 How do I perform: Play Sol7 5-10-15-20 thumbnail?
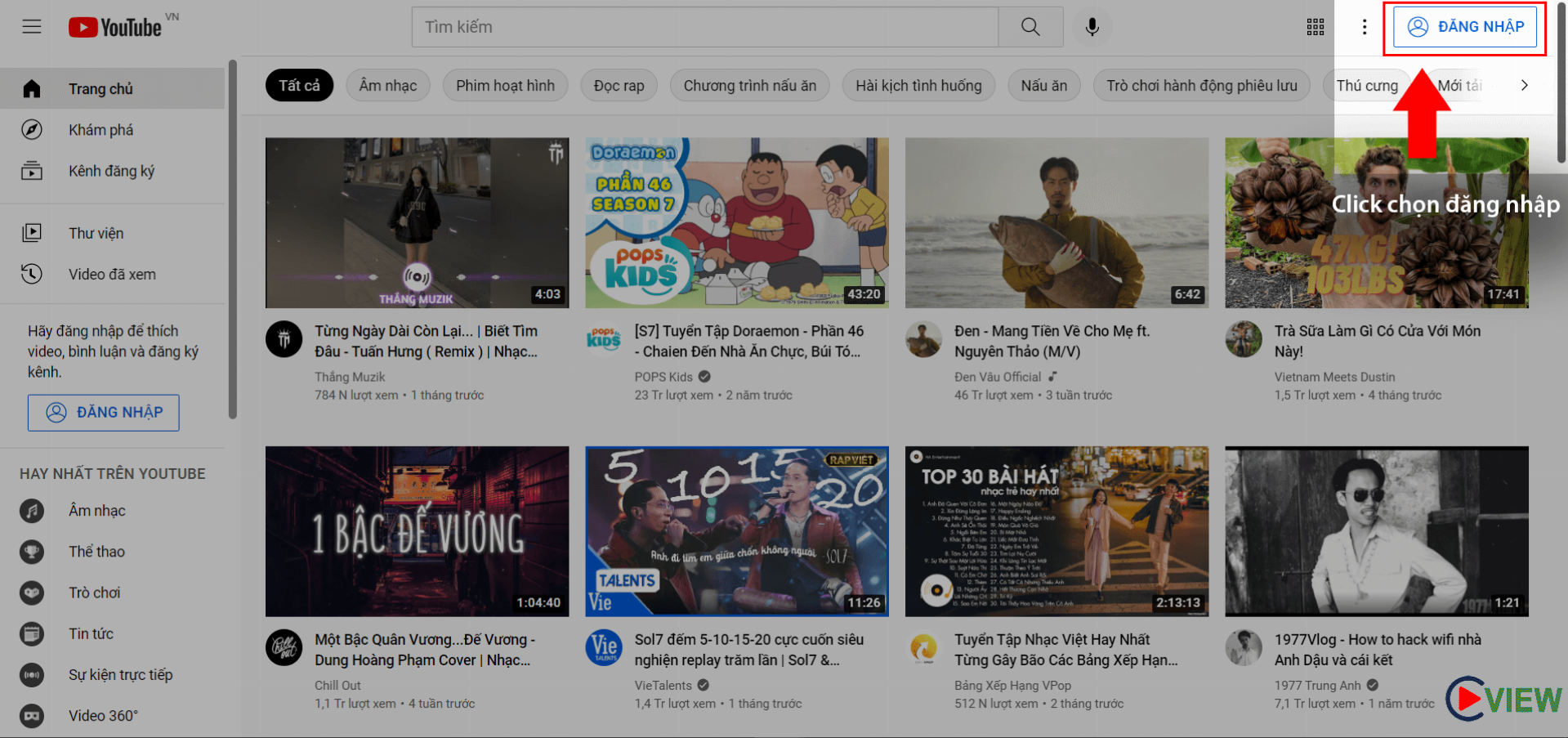coord(737,531)
